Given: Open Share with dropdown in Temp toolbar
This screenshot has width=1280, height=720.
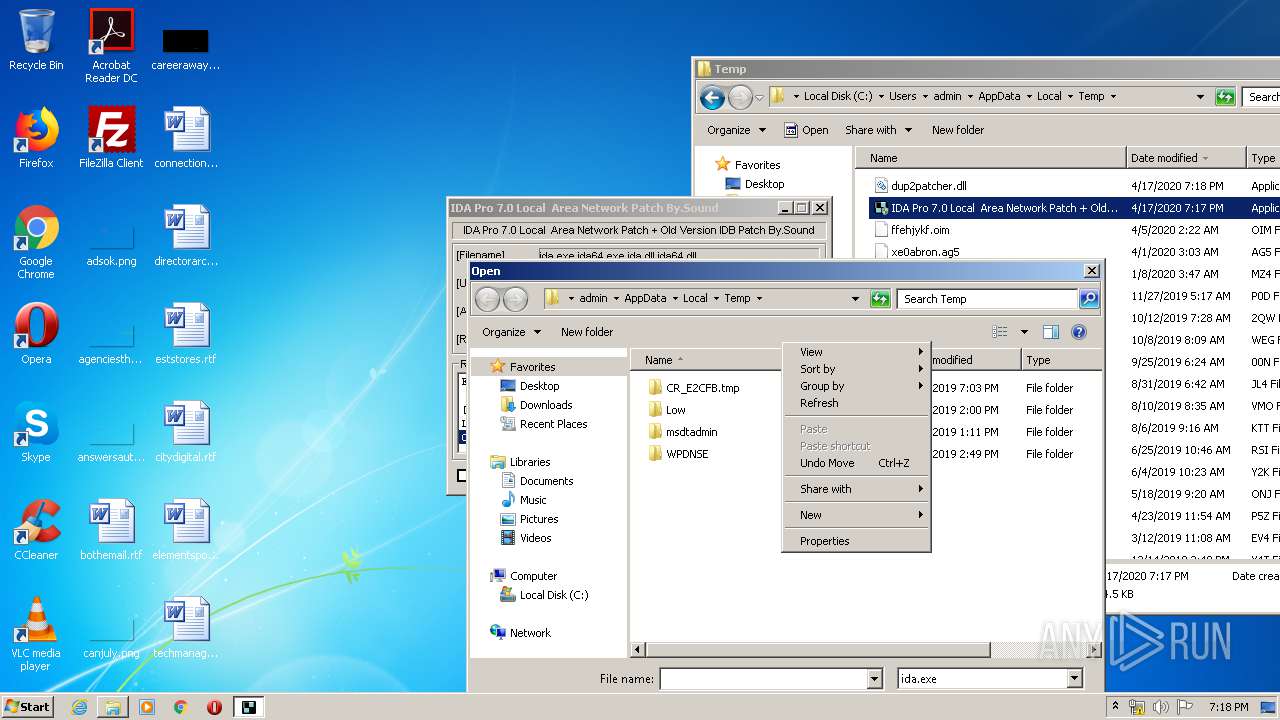Looking at the screenshot, I should coord(878,130).
